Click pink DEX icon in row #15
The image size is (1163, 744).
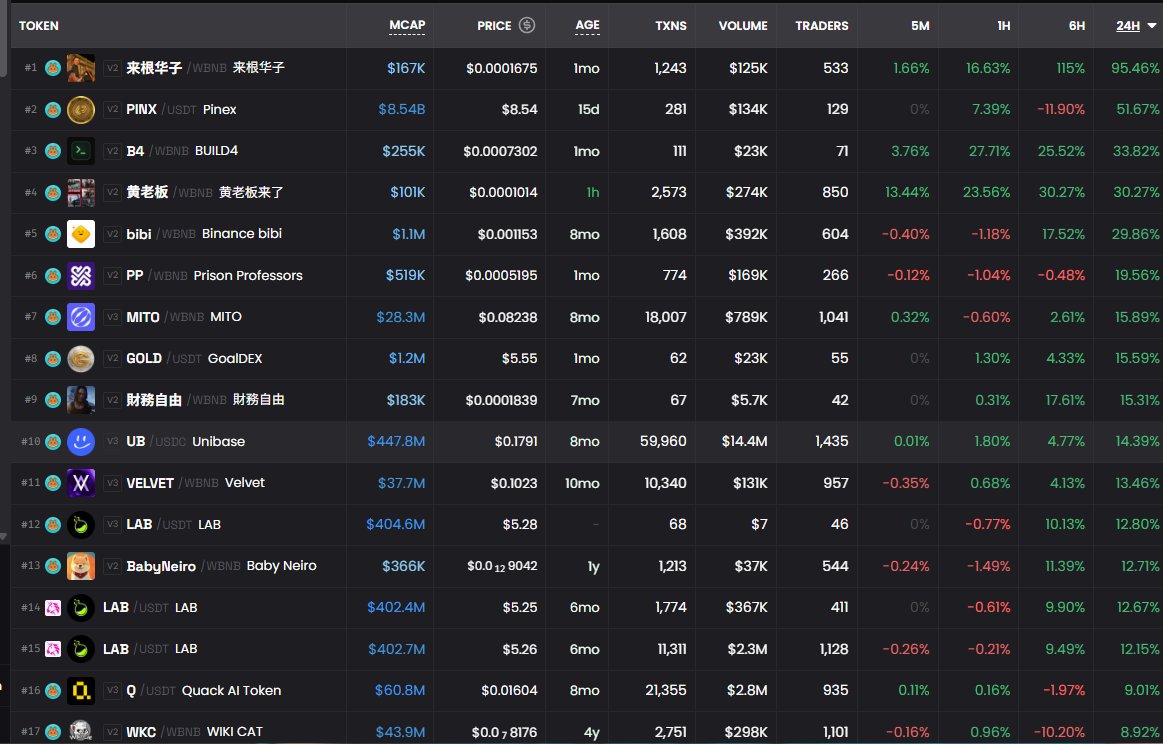(53, 650)
